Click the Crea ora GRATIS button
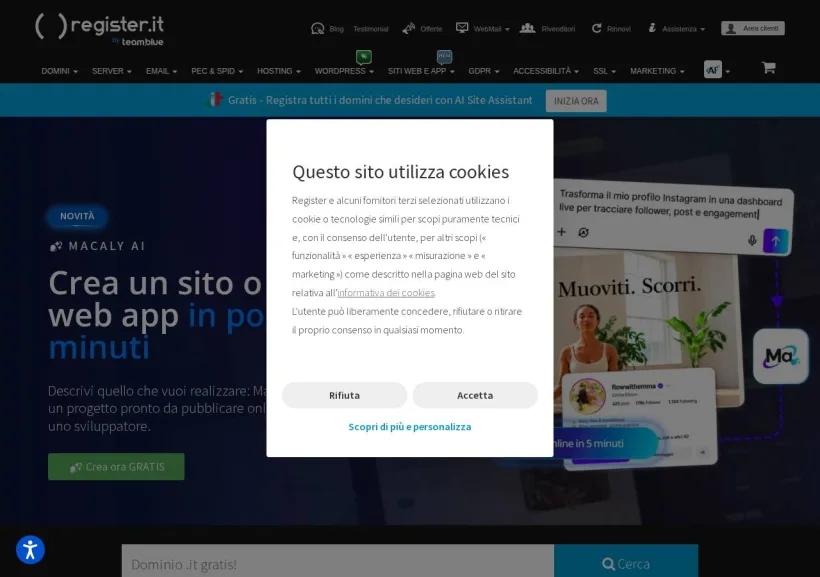Screen dimensions: 820x577 tap(116, 467)
